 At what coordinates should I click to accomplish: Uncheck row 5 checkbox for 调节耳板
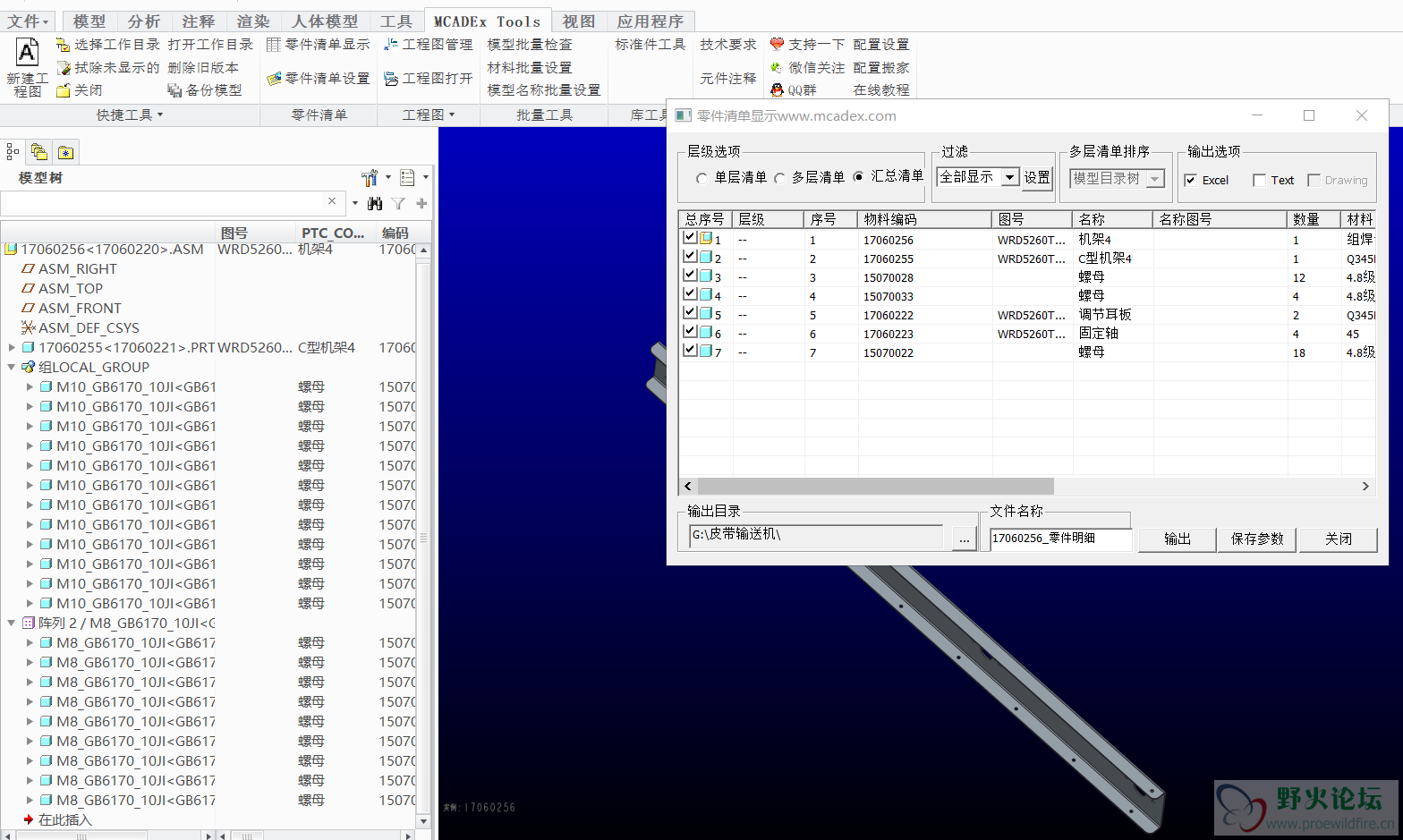coord(690,313)
